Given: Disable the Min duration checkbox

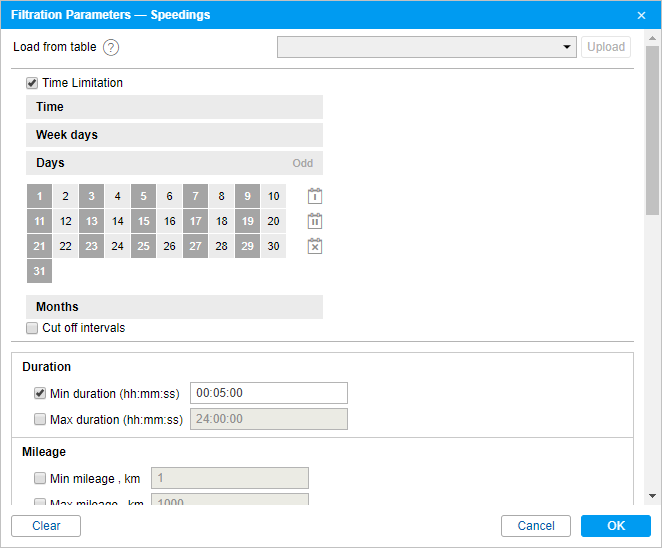Looking at the screenshot, I should (40, 393).
